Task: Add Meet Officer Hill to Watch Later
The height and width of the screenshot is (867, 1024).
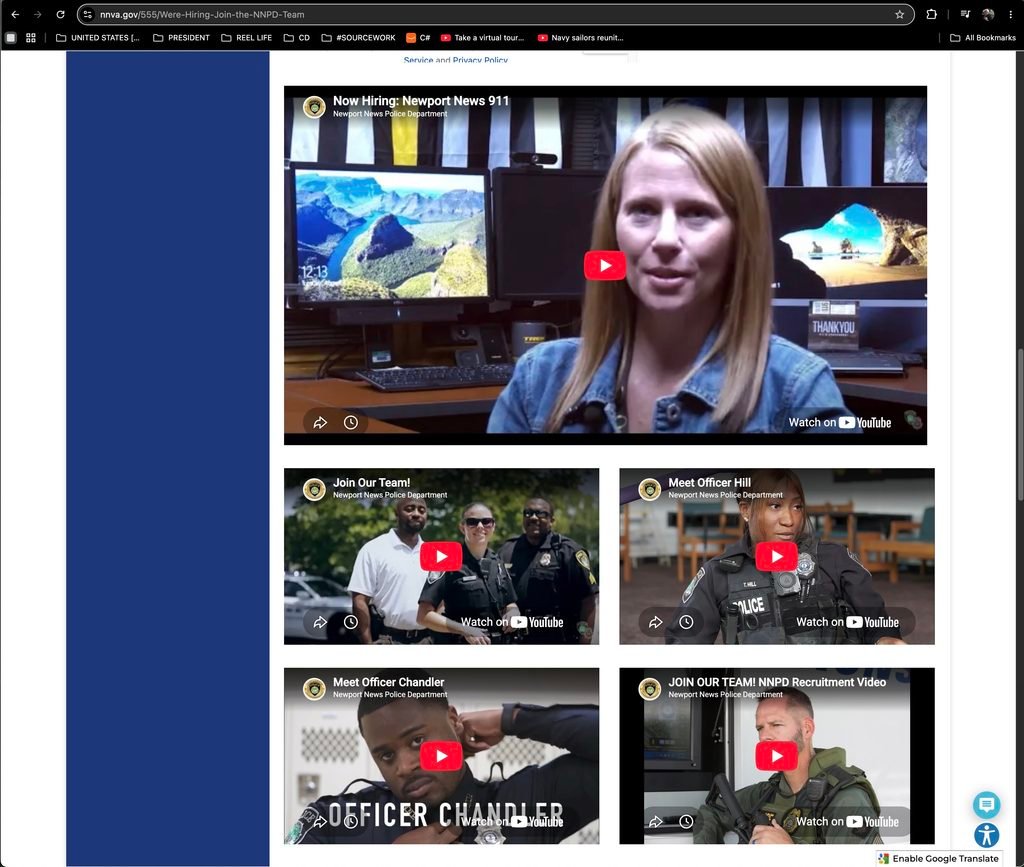Action: point(686,622)
